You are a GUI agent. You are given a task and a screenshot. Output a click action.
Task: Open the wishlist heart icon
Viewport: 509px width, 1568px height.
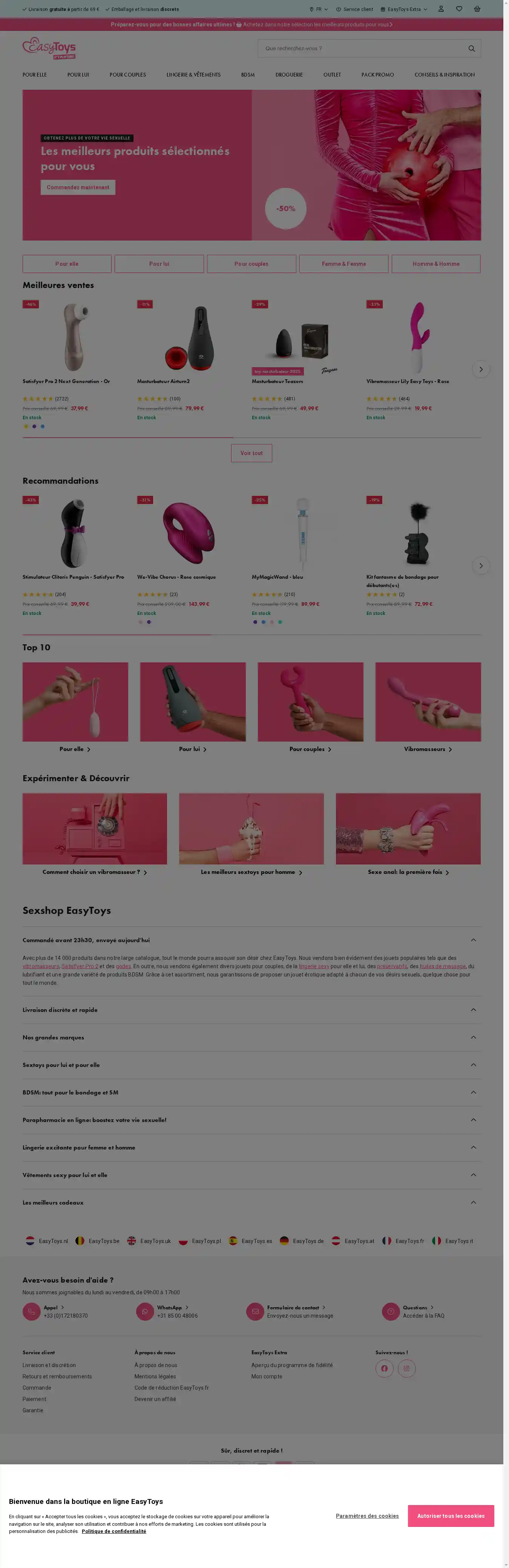coord(459,9)
